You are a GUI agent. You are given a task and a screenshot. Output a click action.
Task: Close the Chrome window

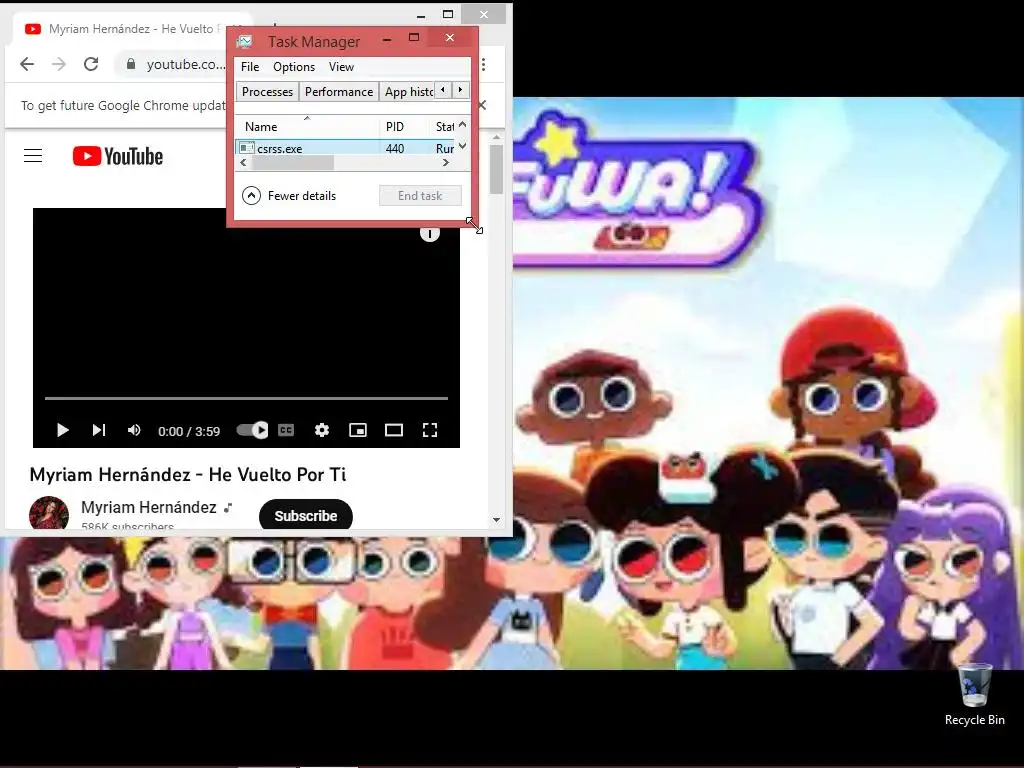[483, 14]
